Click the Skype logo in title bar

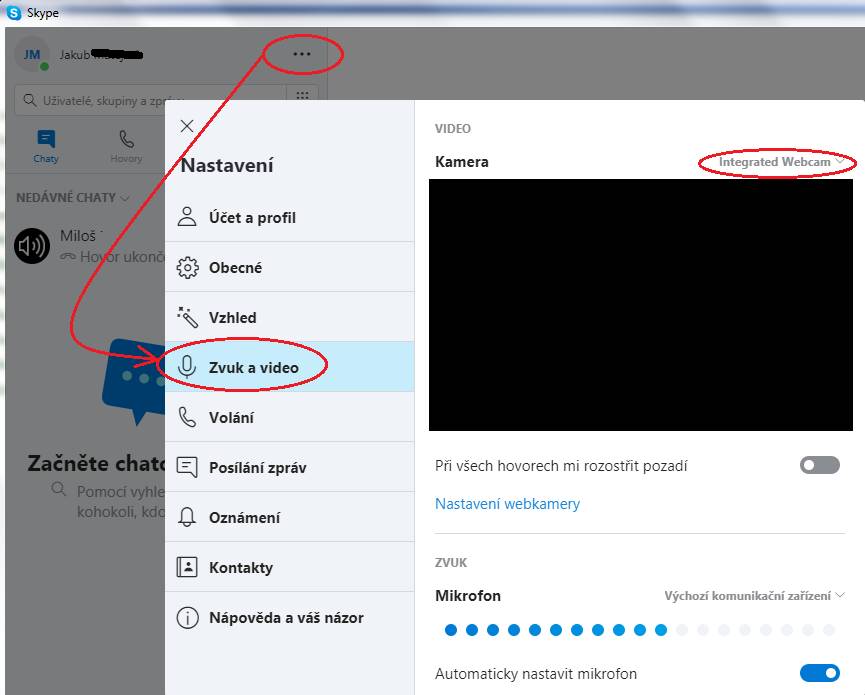[x=14, y=13]
